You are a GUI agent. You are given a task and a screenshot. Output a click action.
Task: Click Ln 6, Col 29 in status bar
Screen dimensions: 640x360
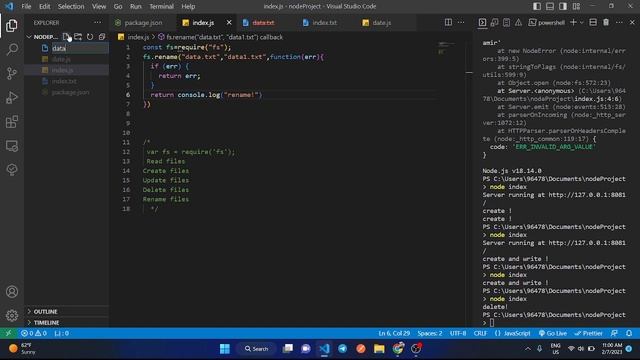(x=394, y=333)
